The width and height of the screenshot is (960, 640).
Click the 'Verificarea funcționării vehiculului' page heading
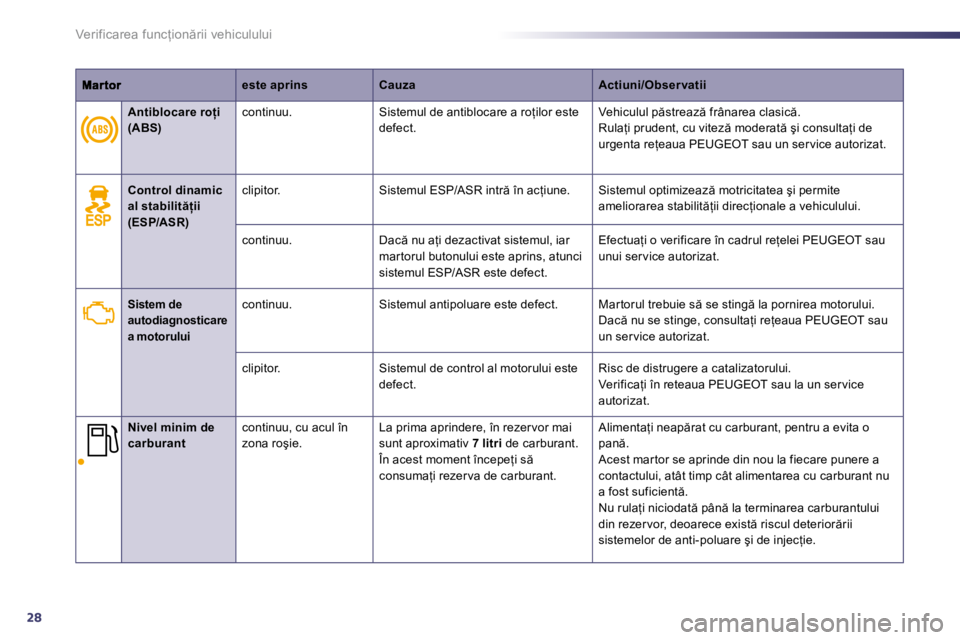pyautogui.click(x=173, y=34)
